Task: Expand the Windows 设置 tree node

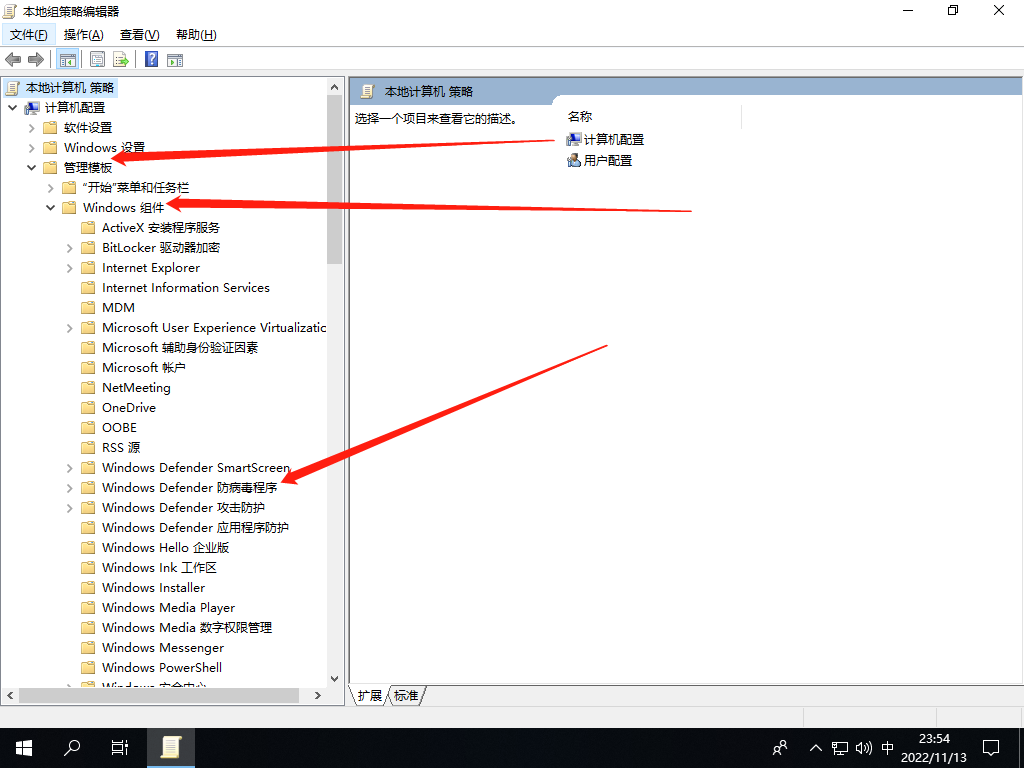Action: coord(31,148)
